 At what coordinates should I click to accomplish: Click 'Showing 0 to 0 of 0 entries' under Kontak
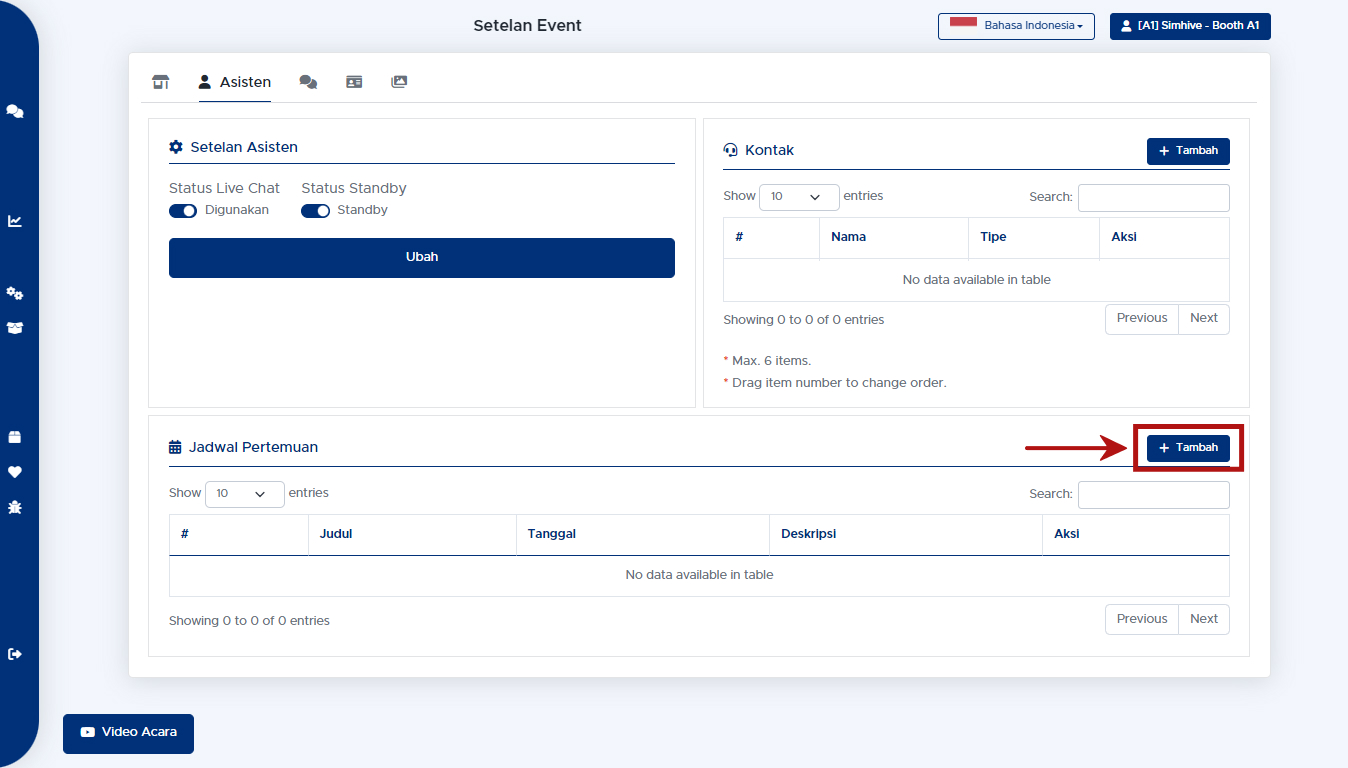click(804, 320)
